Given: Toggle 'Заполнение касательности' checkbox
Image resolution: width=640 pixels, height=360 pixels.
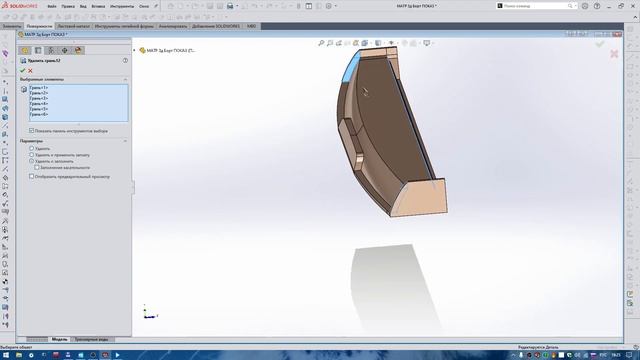Looking at the screenshot, I should pos(37,167).
